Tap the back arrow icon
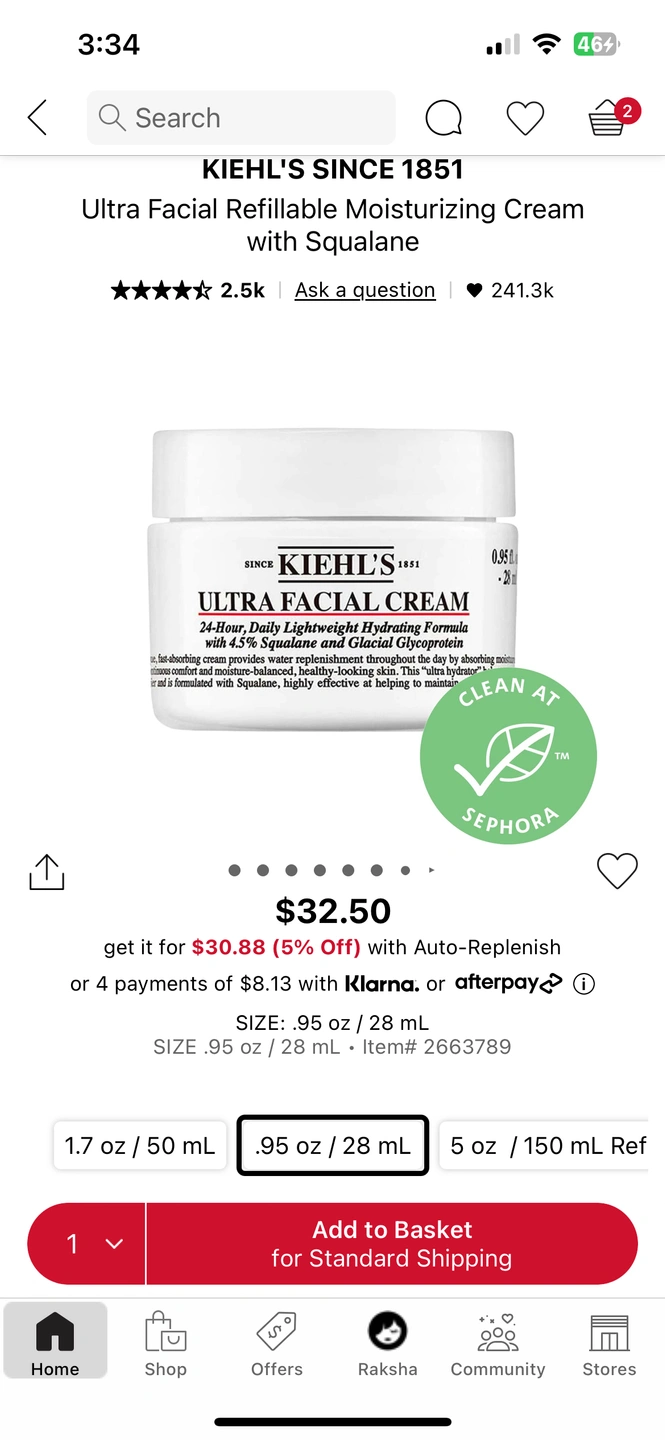 (x=37, y=118)
